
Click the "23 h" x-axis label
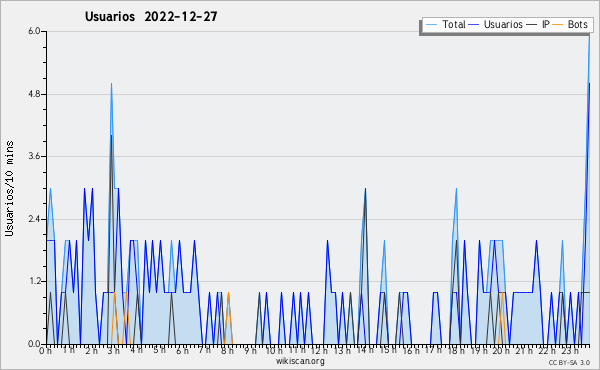tap(570, 351)
